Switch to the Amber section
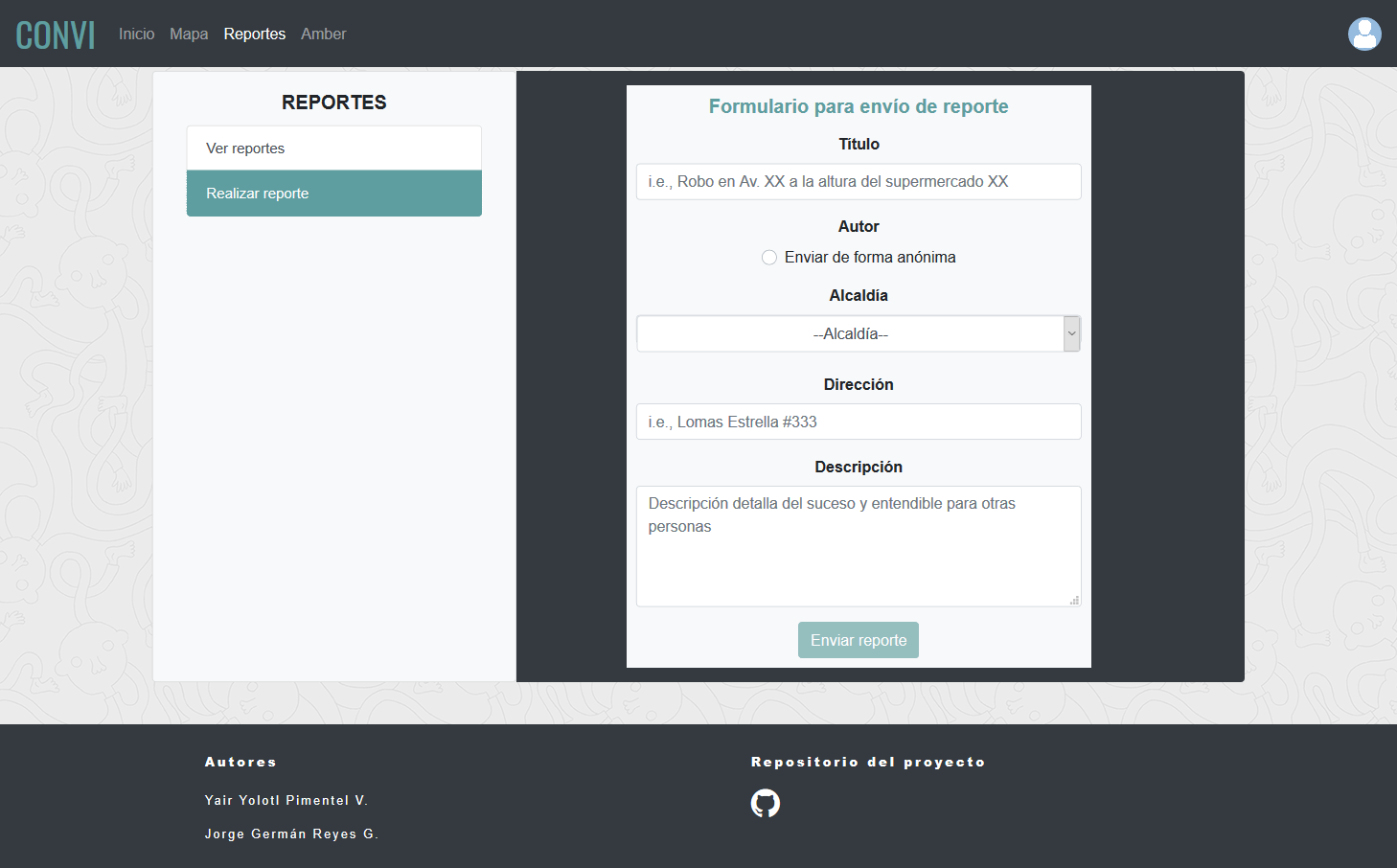This screenshot has height=868, width=1397. click(323, 34)
